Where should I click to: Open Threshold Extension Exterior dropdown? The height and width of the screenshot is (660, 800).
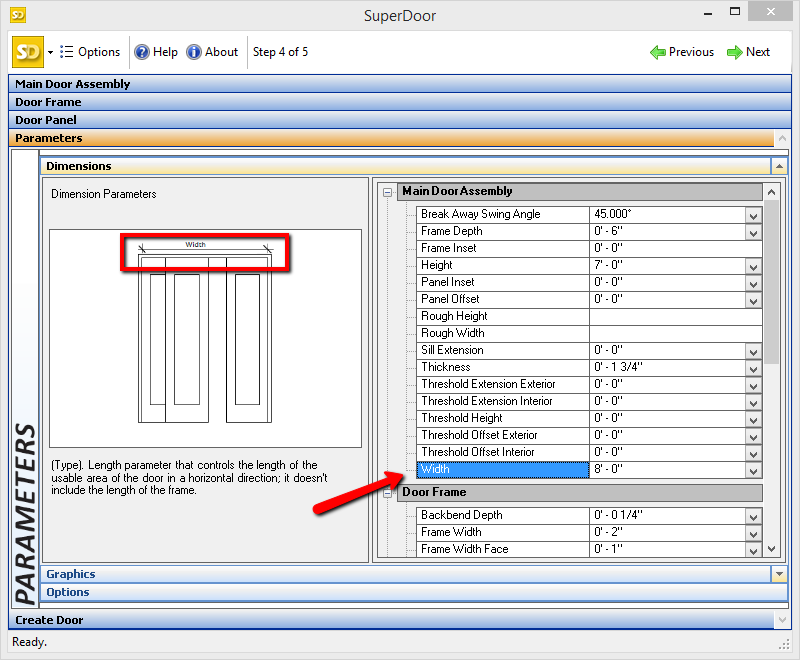(754, 386)
